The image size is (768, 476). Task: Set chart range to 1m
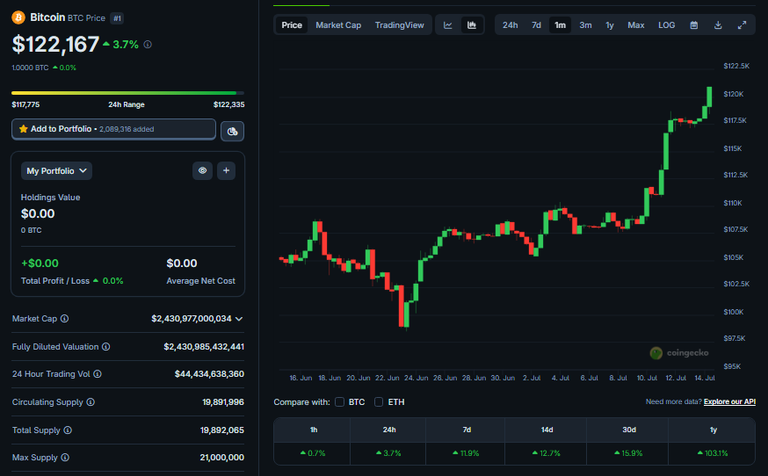pos(560,25)
